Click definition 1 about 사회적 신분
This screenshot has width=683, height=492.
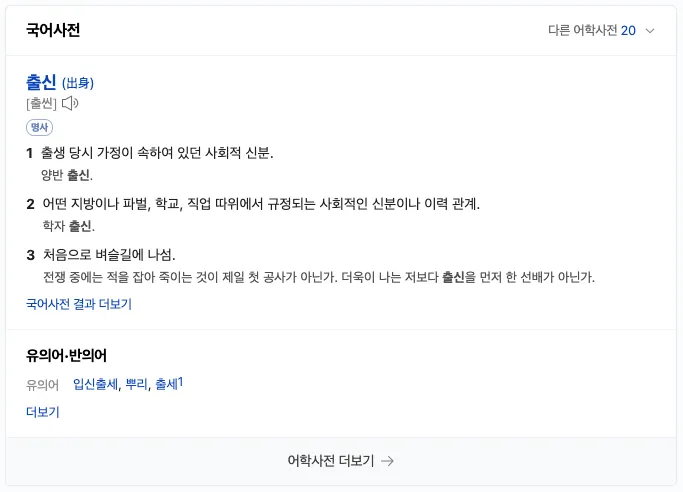157,153
